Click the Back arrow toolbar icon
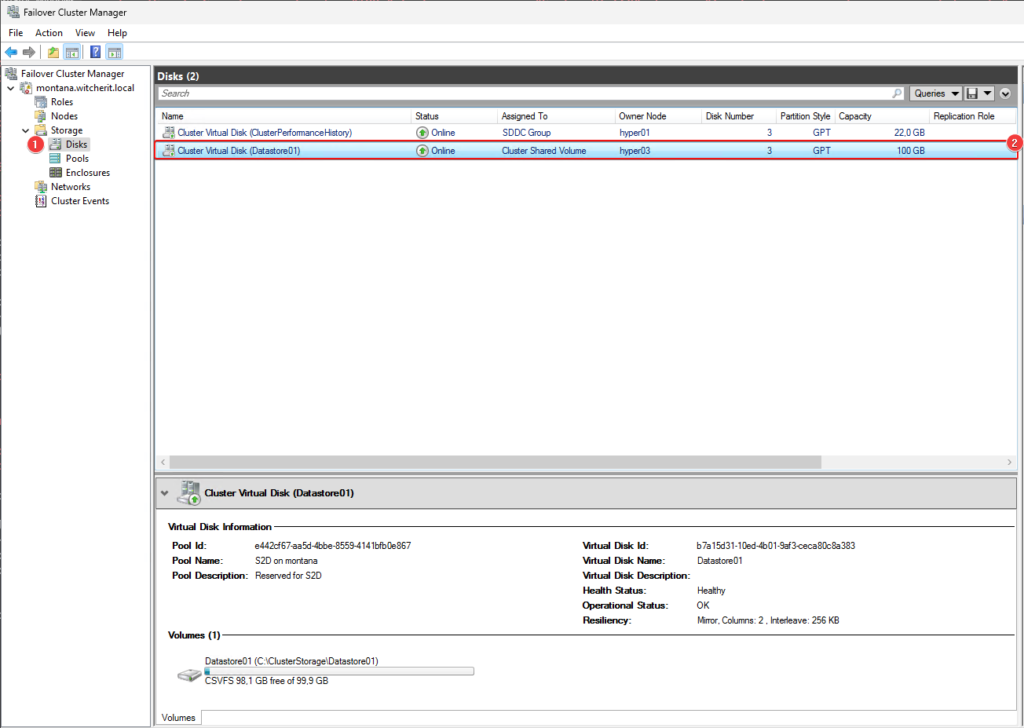The height and width of the screenshot is (728, 1024). click(x=11, y=52)
